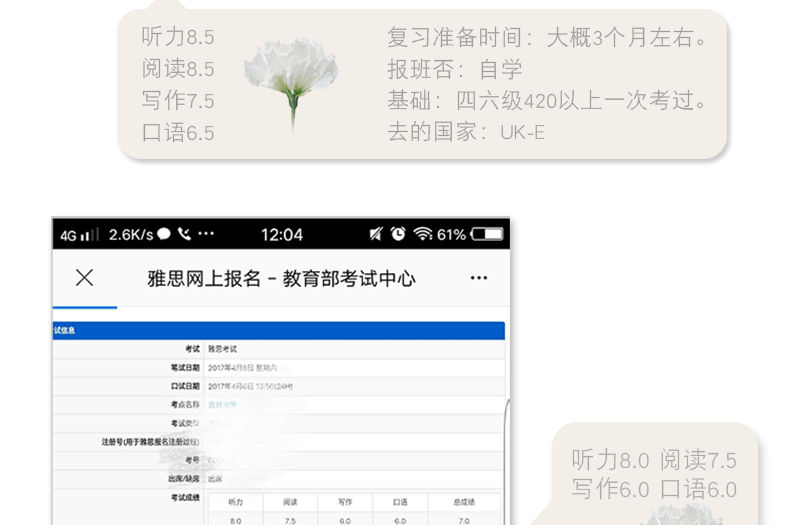790x525 pixels.
Task: Click the 8.0 listening score cell
Action: point(236,519)
